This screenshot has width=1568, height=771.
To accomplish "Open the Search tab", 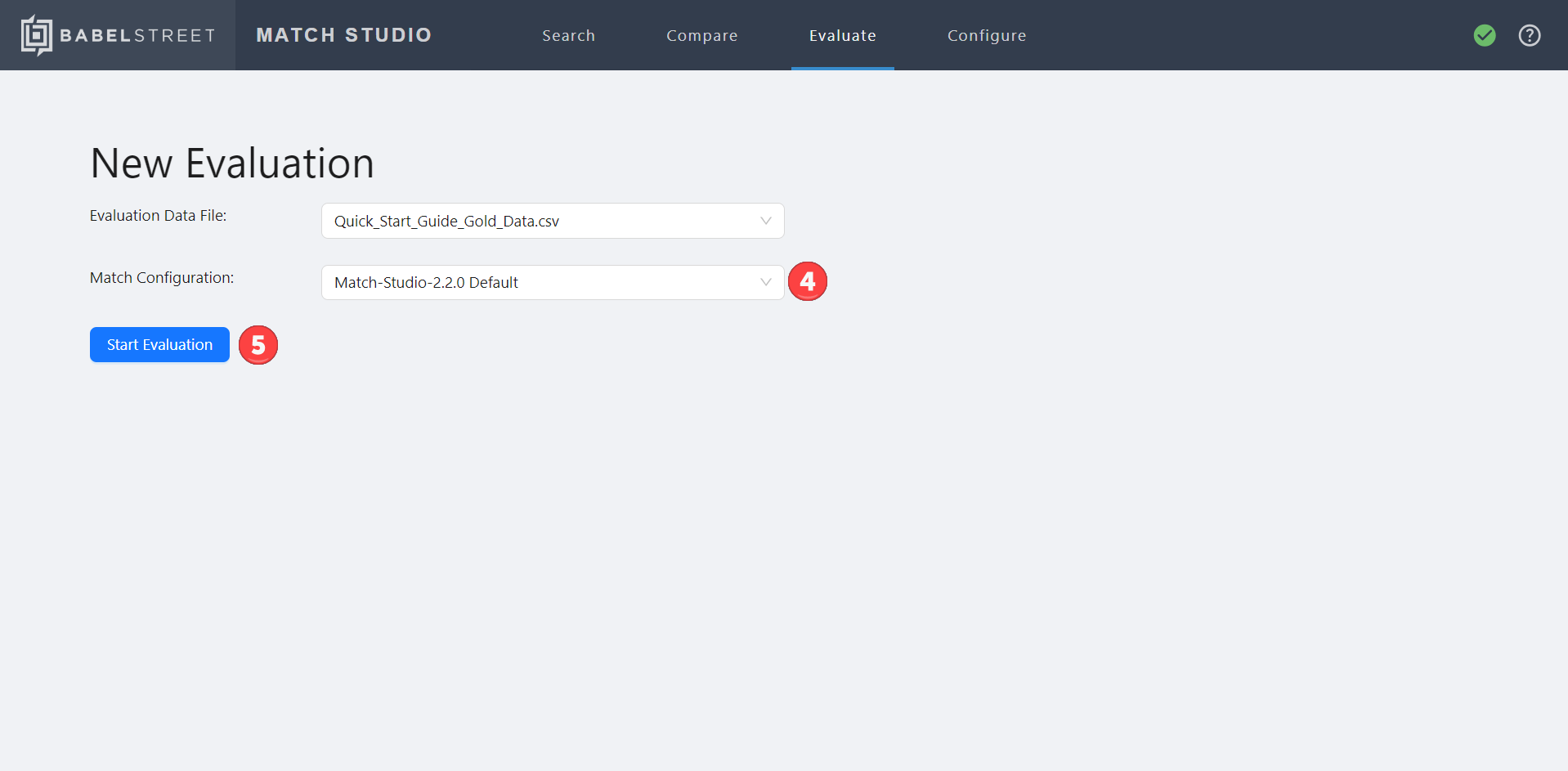I will (x=569, y=35).
